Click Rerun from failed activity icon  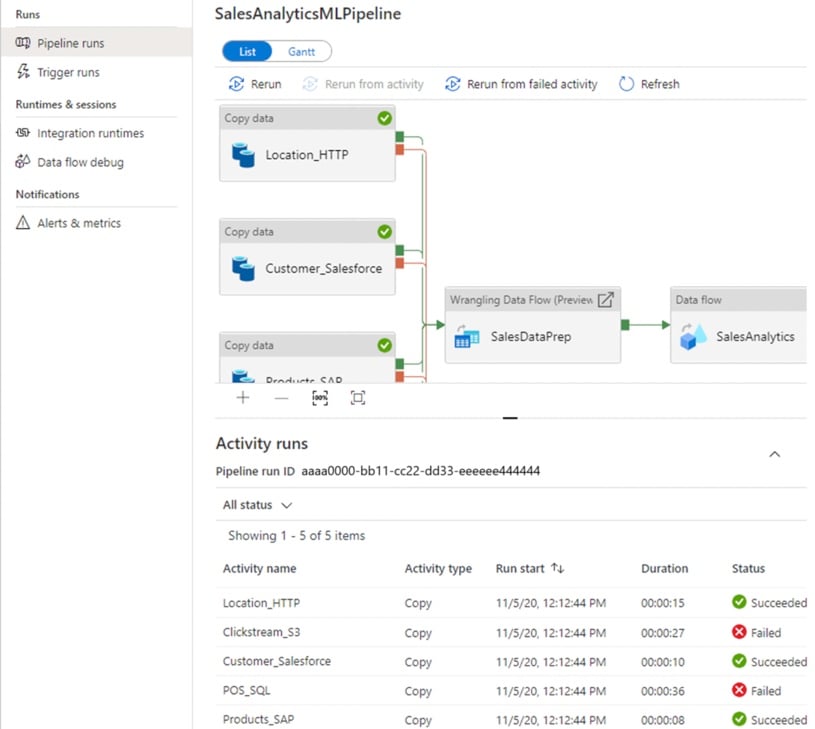click(453, 84)
